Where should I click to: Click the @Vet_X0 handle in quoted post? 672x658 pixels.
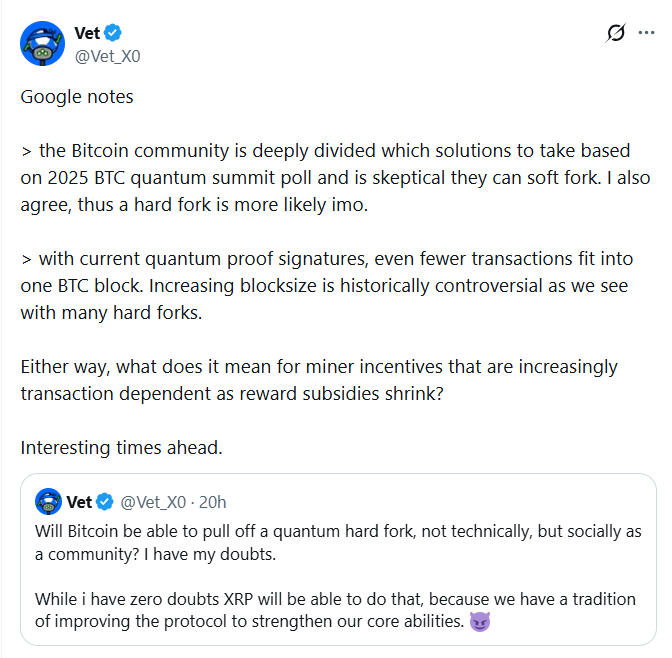(157, 501)
